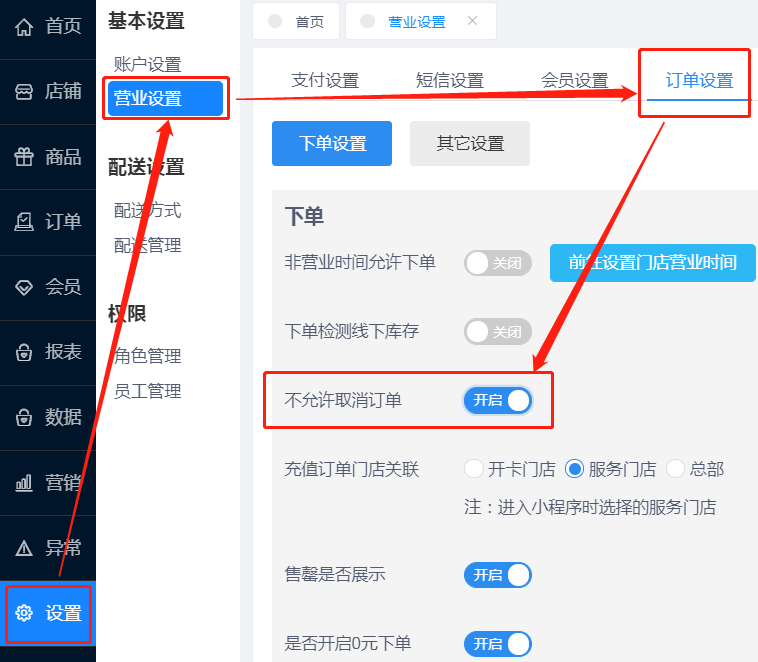Image resolution: width=758 pixels, height=662 pixels.
Task: Toggle 售罄是否展示 switch
Action: (x=497, y=575)
